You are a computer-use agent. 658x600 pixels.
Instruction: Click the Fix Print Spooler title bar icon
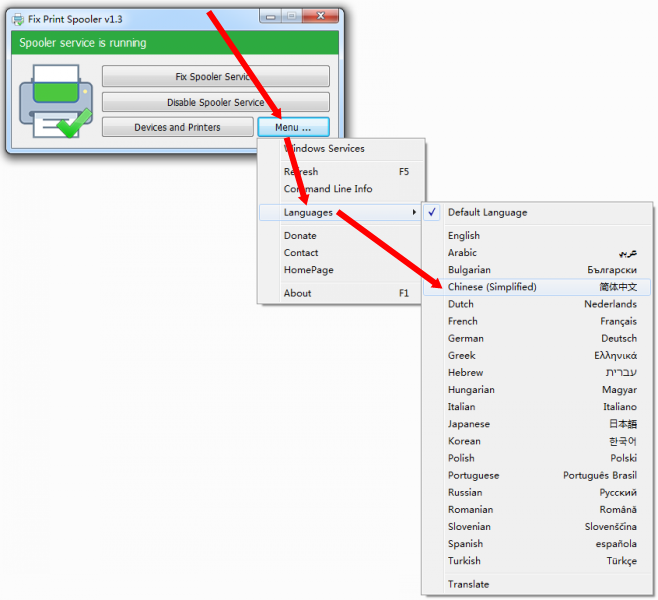click(x=18, y=19)
